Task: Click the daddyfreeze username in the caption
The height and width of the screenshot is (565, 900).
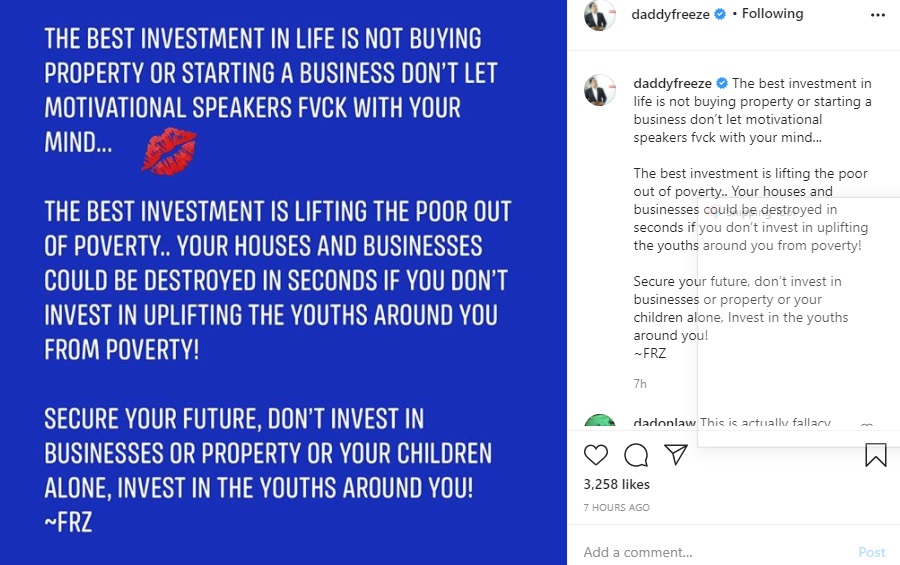Action: 671,83
